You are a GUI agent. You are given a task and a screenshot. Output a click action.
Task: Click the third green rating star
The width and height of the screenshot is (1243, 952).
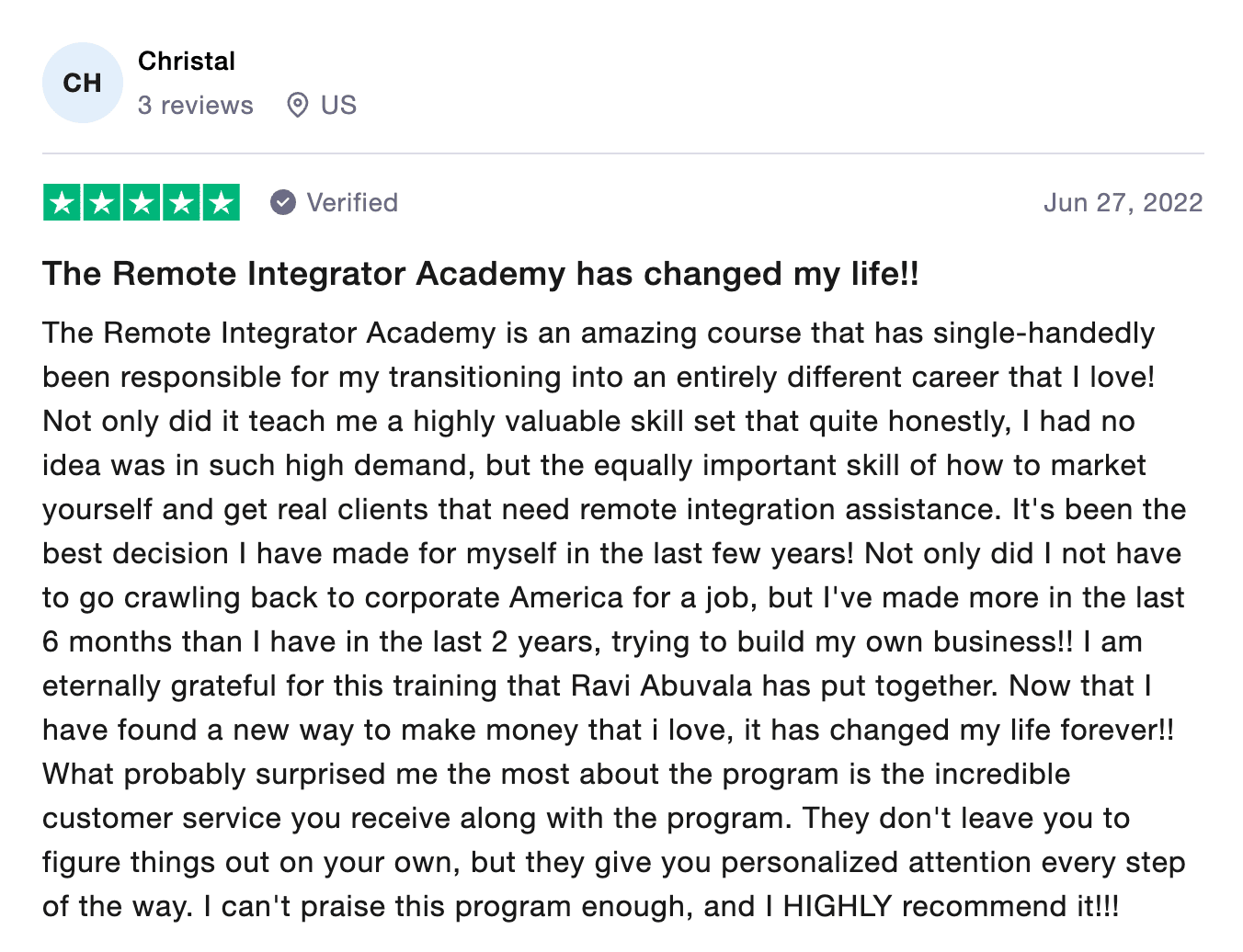pos(142,202)
